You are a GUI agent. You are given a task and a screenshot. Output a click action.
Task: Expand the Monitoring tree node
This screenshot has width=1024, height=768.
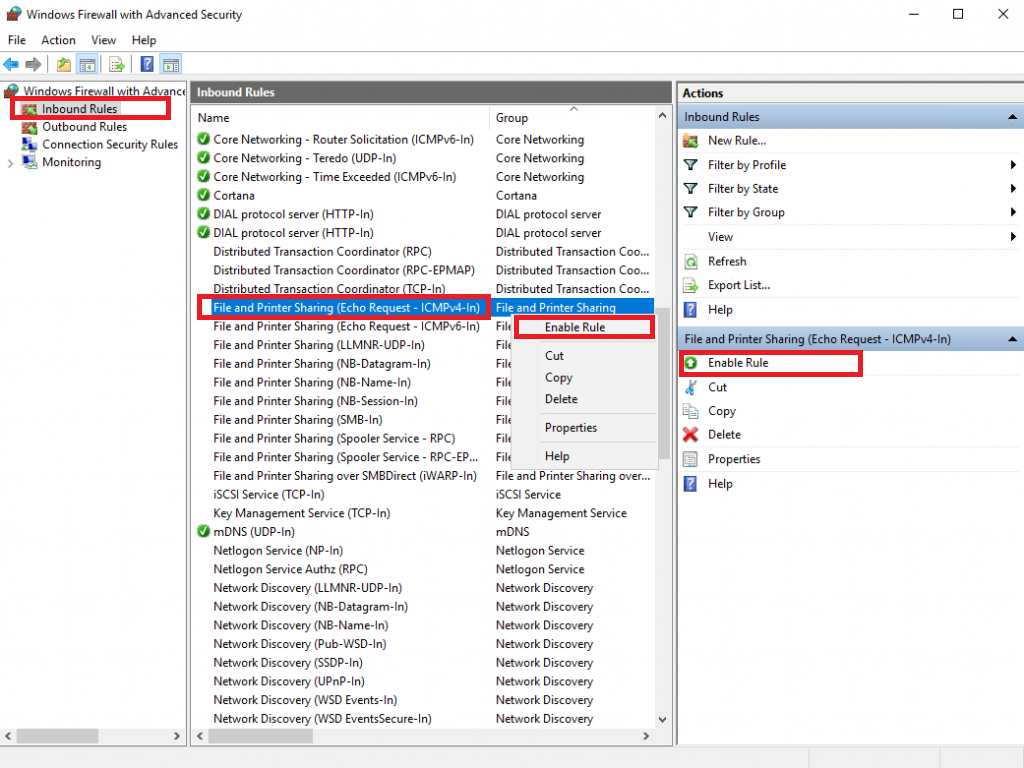pyautogui.click(x=10, y=163)
